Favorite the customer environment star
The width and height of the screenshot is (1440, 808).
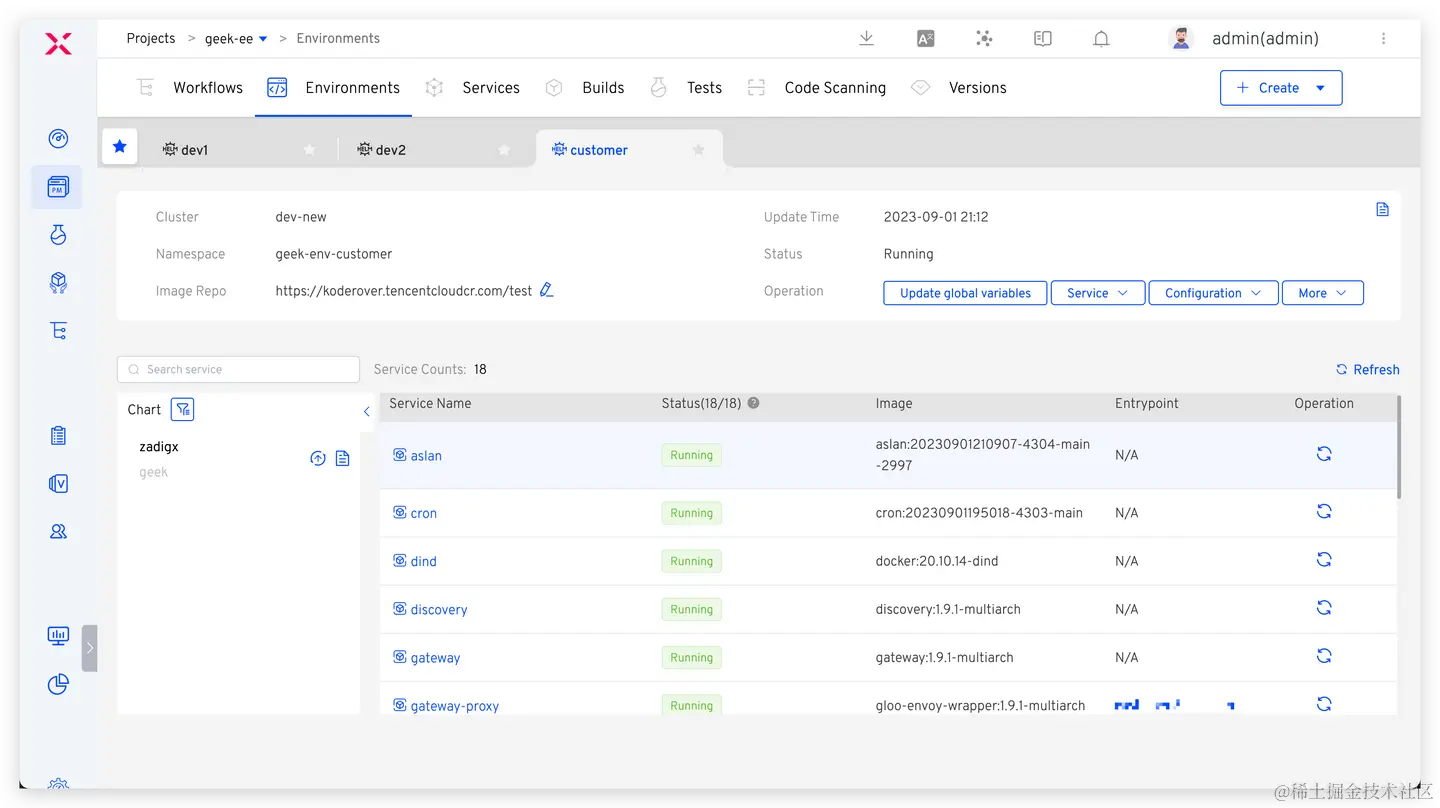tap(699, 150)
